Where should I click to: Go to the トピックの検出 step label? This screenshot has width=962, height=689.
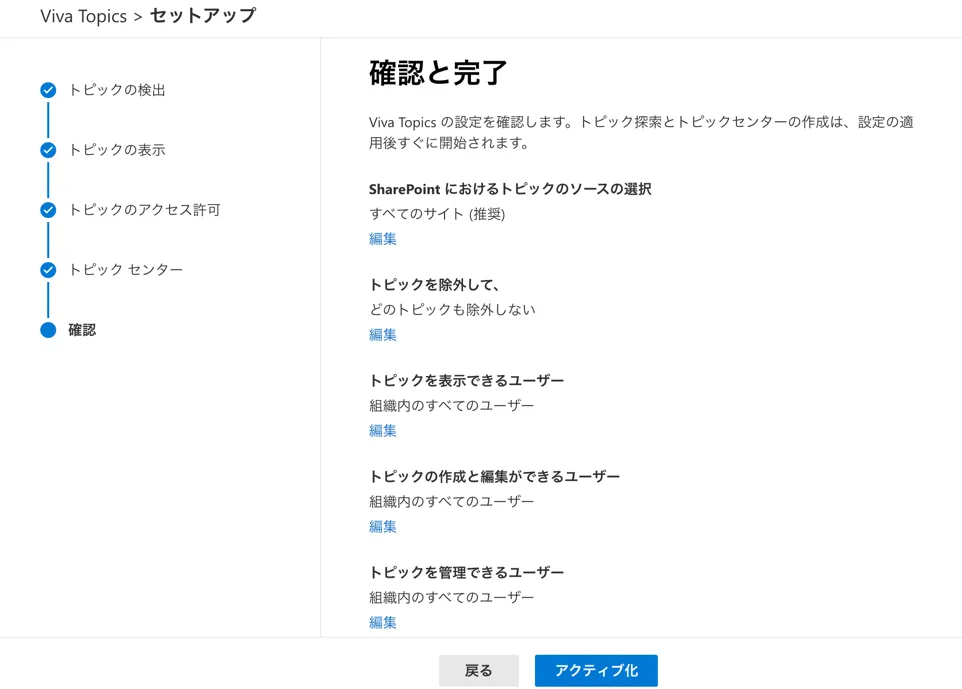pos(117,90)
